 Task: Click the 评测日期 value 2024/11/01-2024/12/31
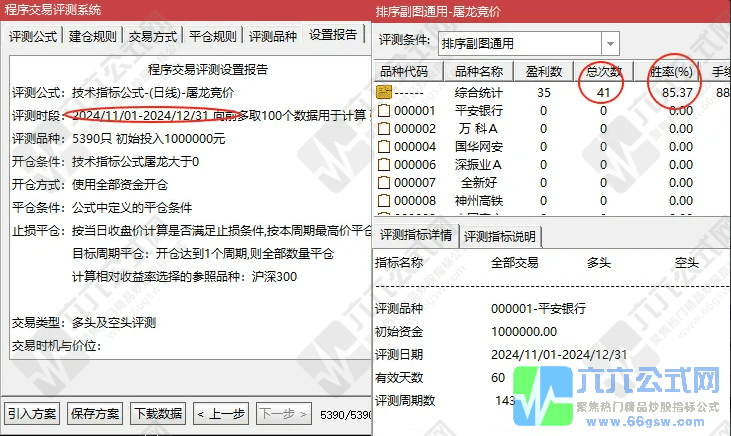click(x=559, y=354)
